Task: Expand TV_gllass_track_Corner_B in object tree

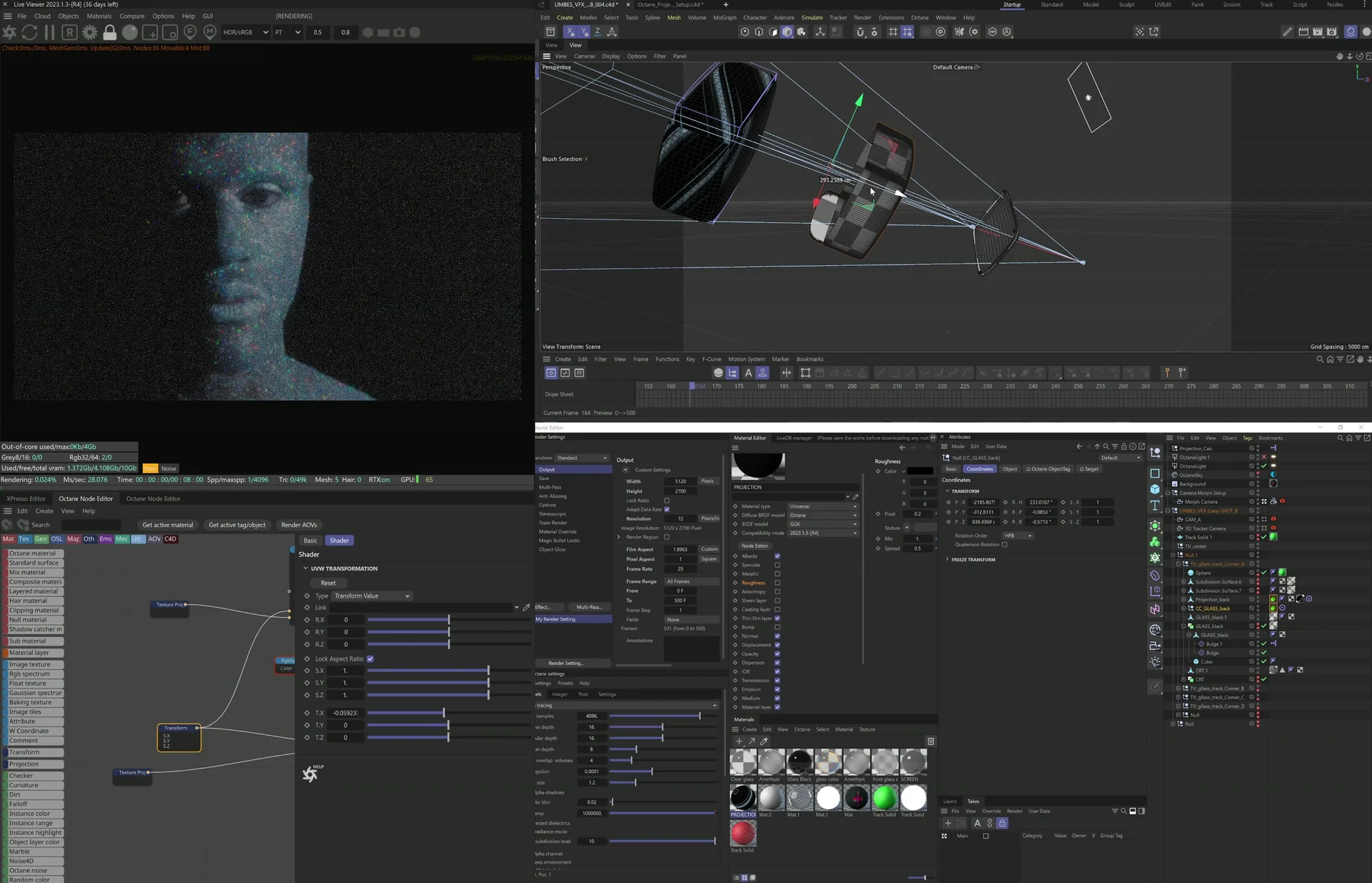Action: [x=1178, y=689]
